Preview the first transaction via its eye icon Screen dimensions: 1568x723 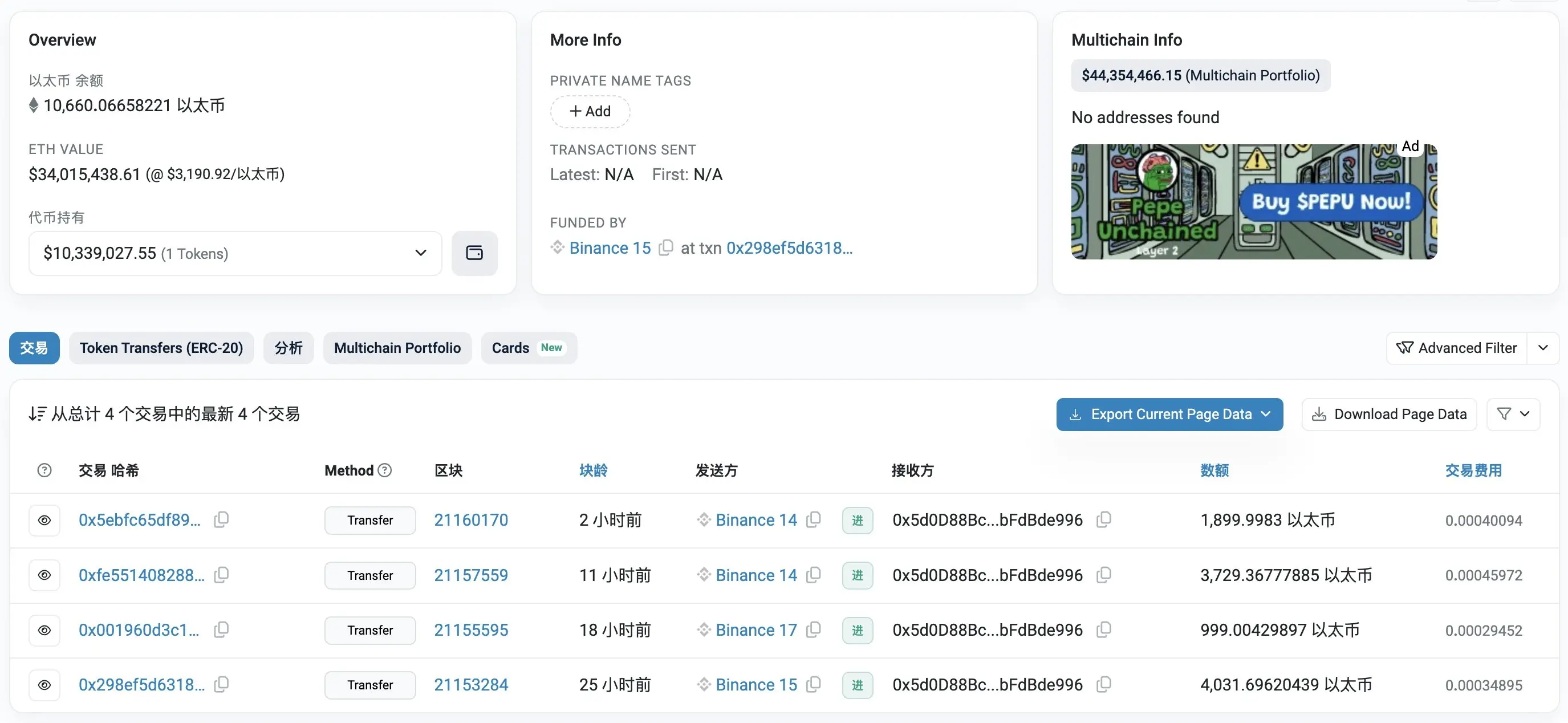(44, 521)
